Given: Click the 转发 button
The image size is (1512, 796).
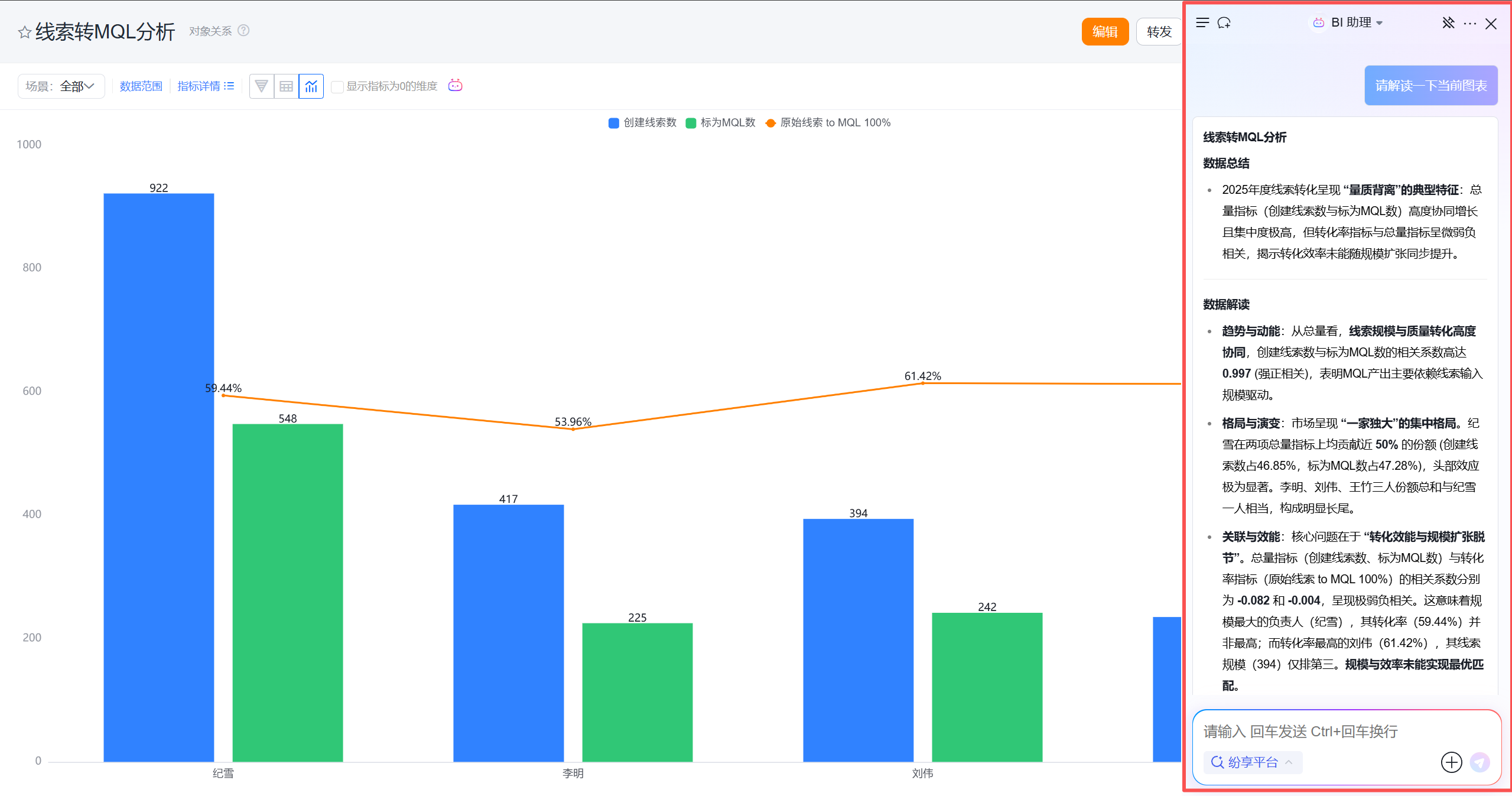Looking at the screenshot, I should click(1158, 32).
